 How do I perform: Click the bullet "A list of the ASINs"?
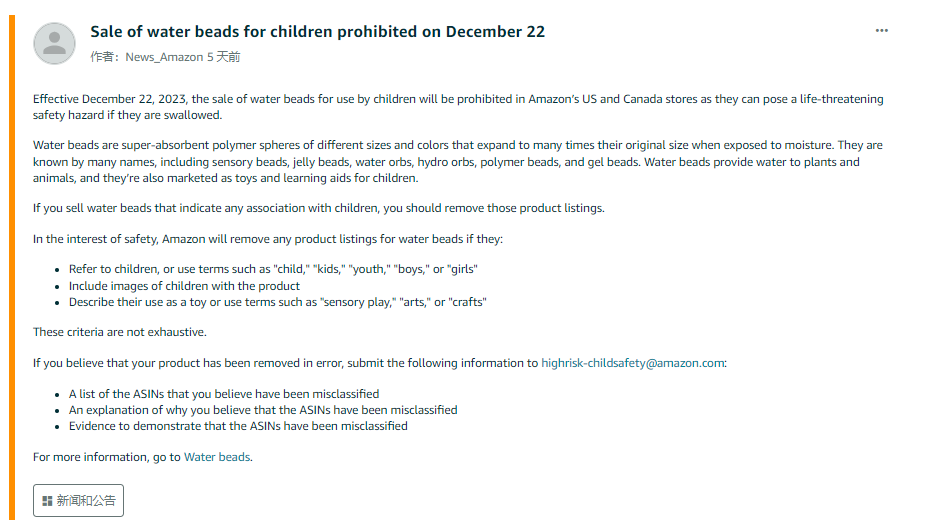pyautogui.click(x=223, y=394)
